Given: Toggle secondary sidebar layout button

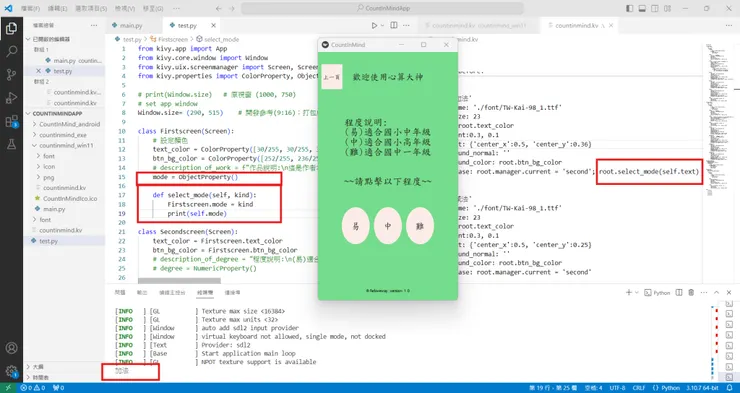Looking at the screenshot, I should (x=655, y=8).
